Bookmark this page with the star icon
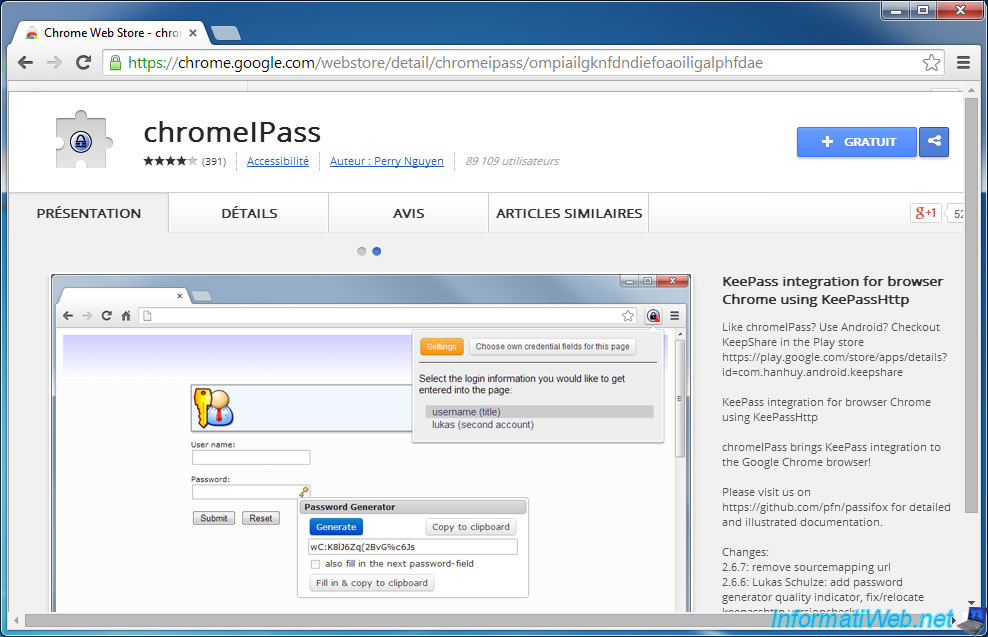Image resolution: width=988 pixels, height=637 pixels. pyautogui.click(x=931, y=62)
